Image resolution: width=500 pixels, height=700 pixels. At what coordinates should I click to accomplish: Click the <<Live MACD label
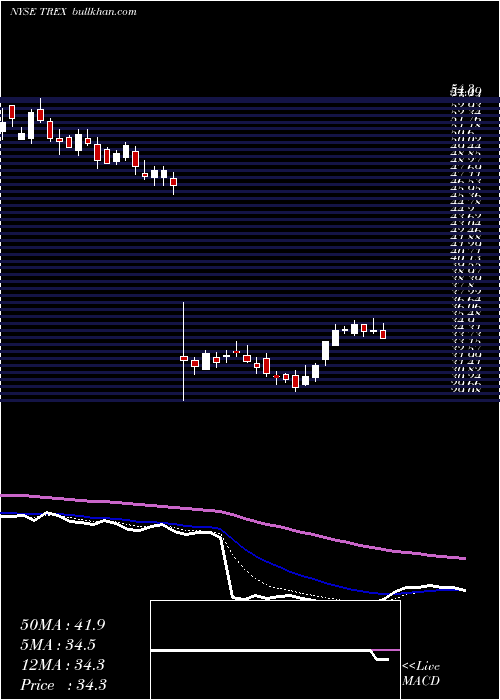click(421, 674)
